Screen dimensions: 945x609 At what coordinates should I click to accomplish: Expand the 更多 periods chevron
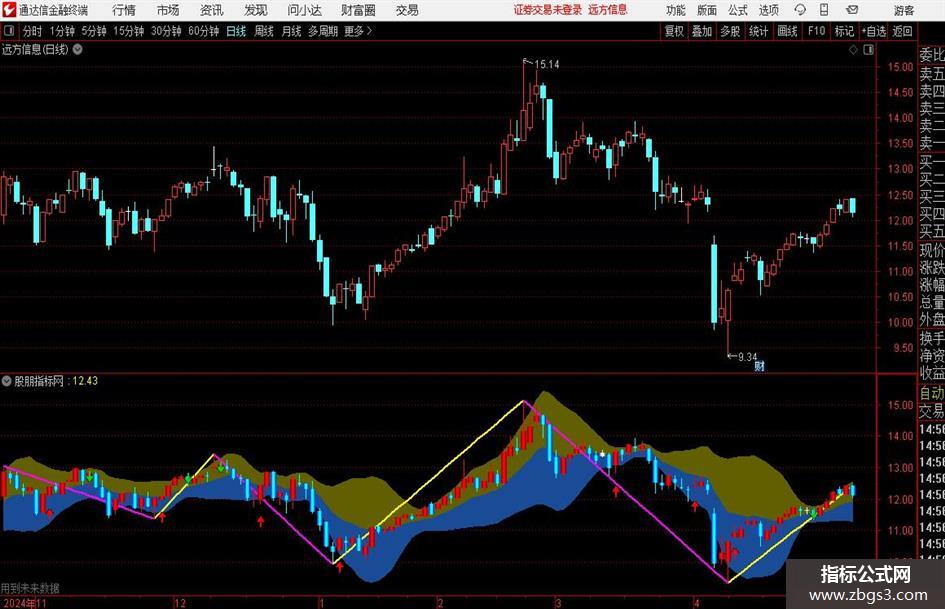coord(359,31)
